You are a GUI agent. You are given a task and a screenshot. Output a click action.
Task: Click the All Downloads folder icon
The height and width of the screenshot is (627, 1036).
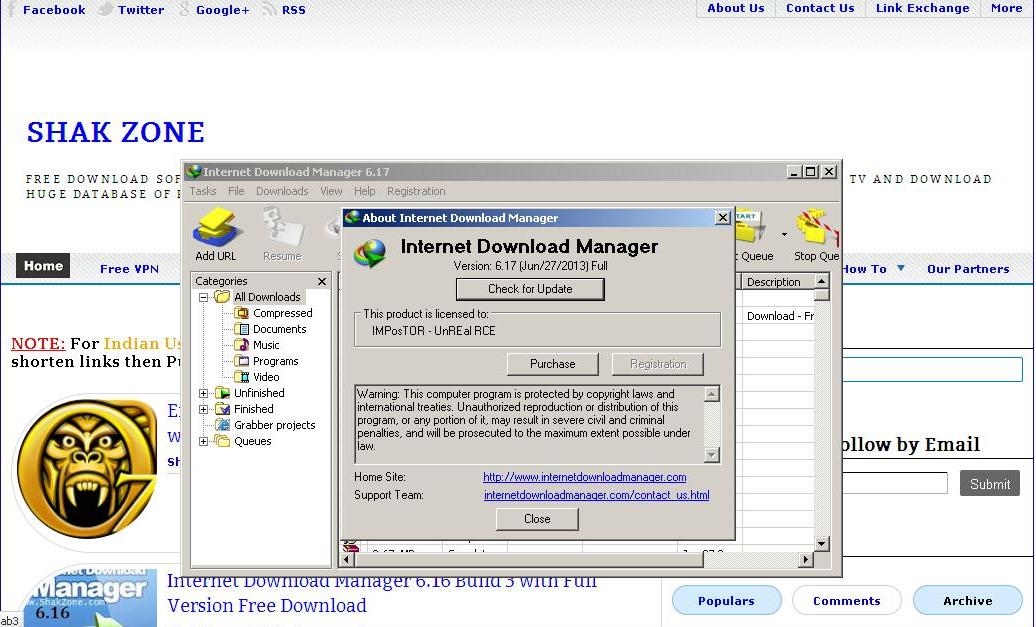tap(223, 297)
